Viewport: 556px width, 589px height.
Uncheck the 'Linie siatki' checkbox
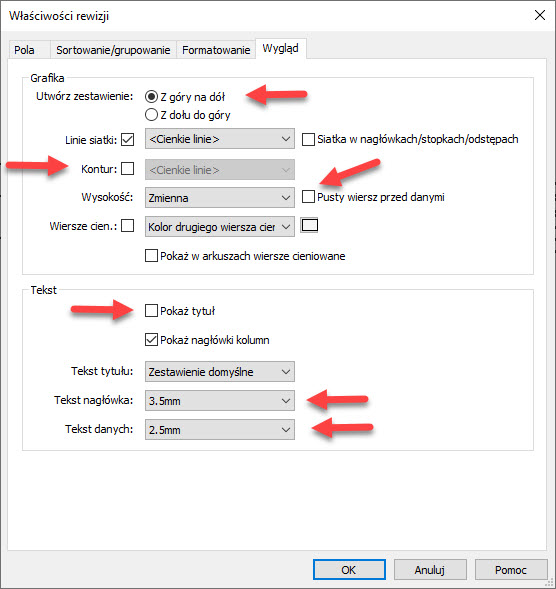128,140
